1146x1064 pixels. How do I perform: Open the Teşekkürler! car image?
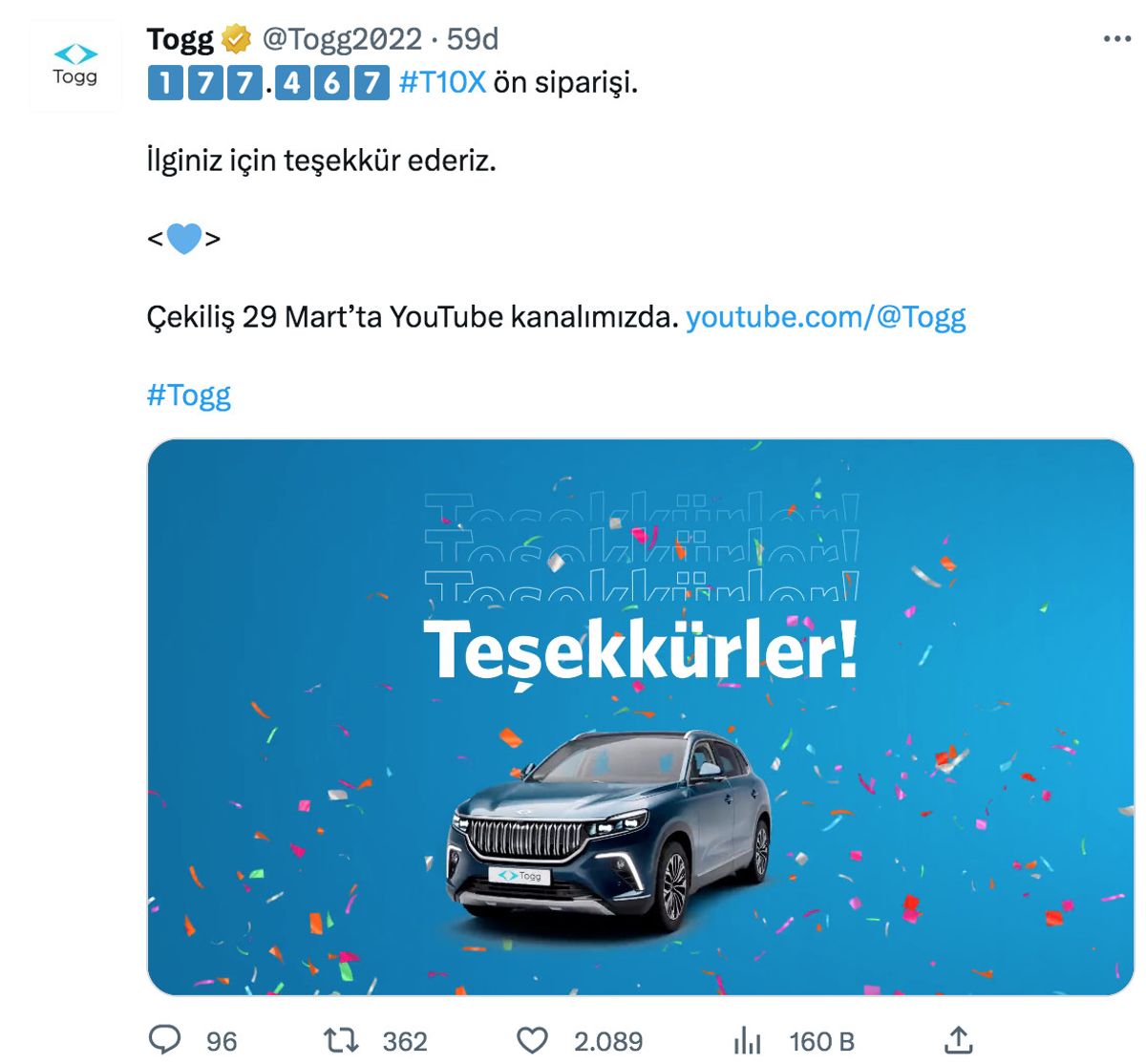[640, 716]
